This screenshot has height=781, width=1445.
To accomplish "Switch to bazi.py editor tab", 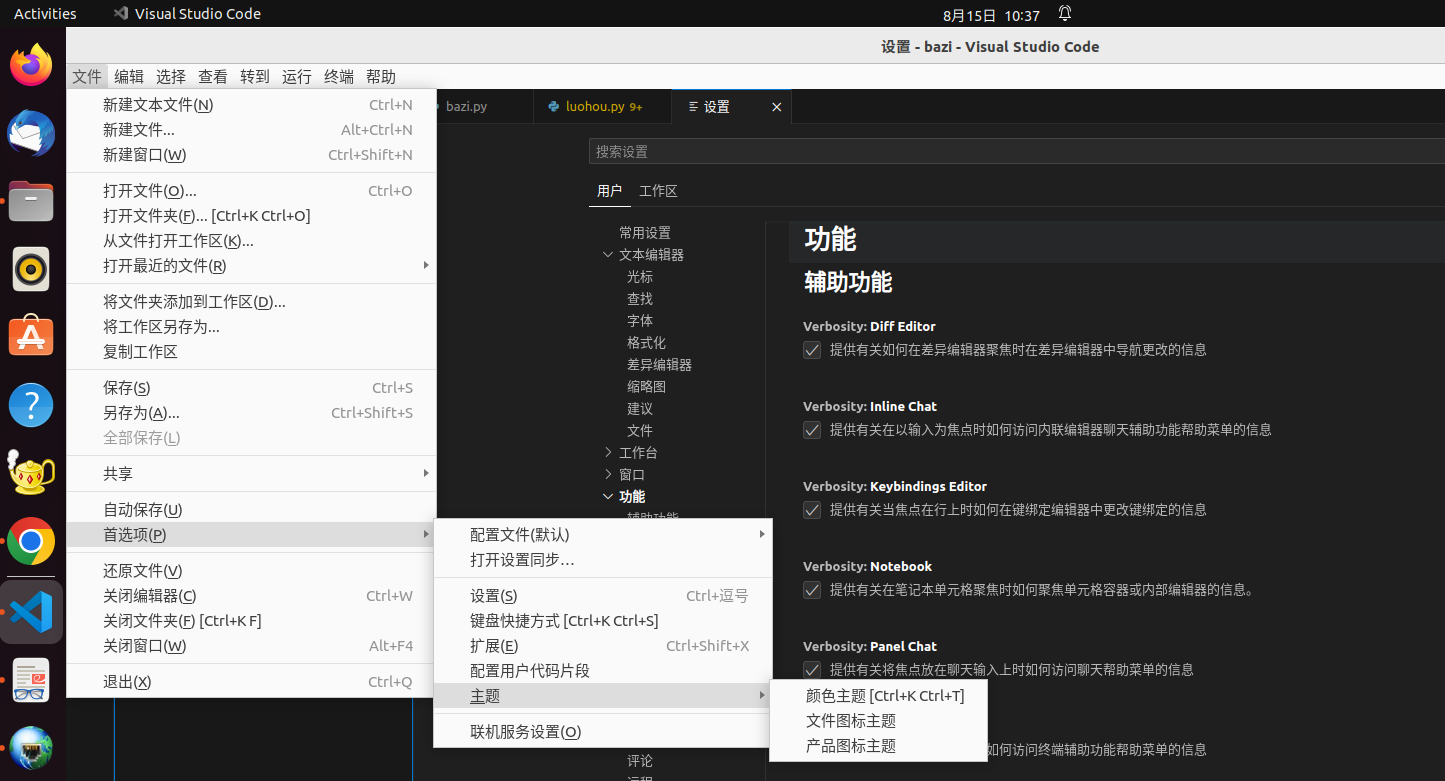I will pyautogui.click(x=484, y=107).
